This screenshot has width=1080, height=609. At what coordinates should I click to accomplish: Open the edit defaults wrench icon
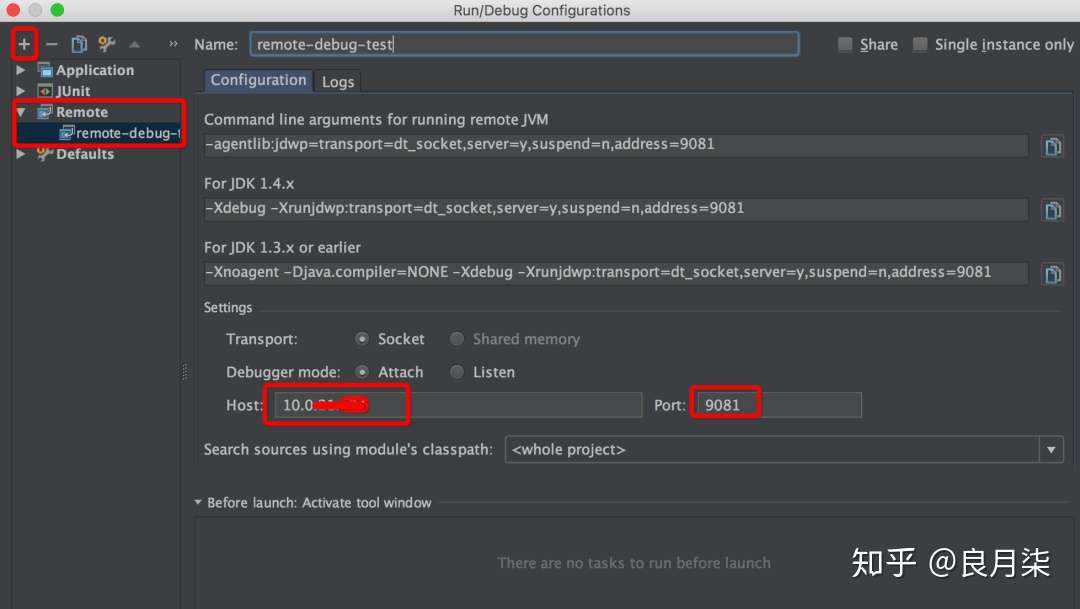tap(106, 44)
